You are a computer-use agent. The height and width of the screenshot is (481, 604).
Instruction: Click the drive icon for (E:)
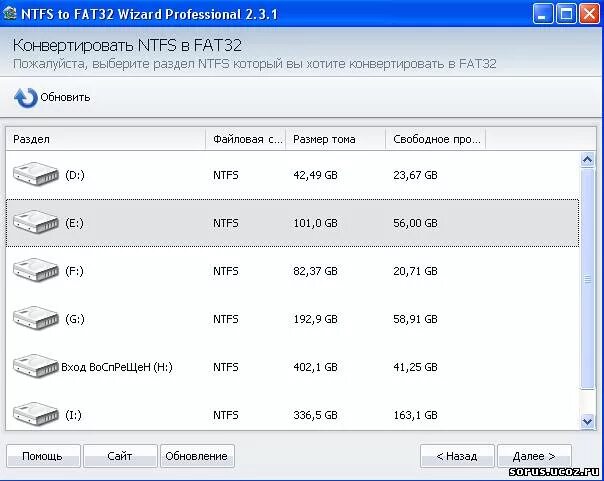35,222
